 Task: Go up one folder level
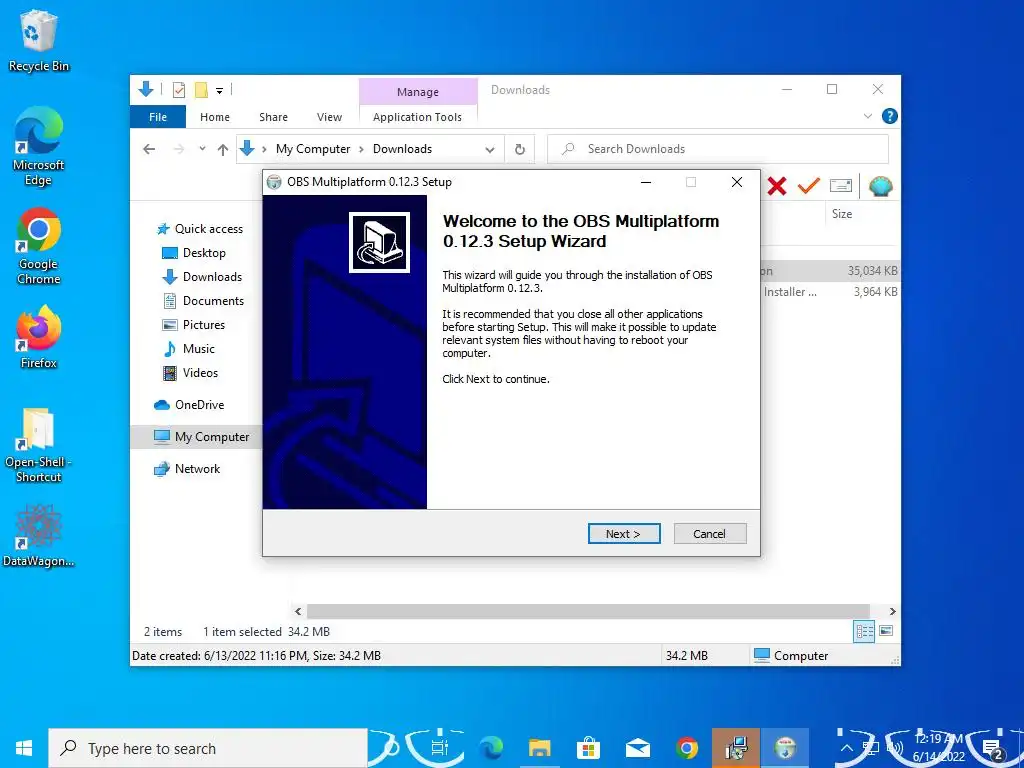(223, 149)
